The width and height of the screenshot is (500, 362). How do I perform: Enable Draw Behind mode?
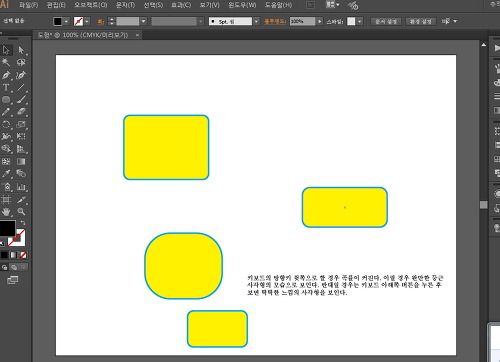point(14,267)
